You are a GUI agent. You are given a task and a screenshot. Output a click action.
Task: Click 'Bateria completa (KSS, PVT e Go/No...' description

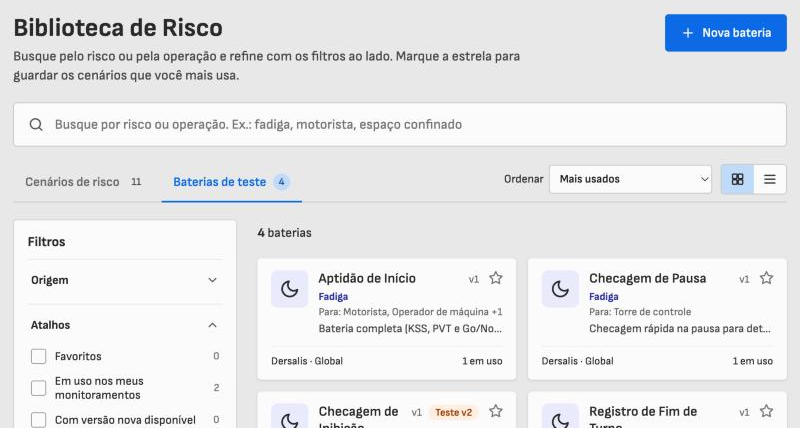coord(410,329)
